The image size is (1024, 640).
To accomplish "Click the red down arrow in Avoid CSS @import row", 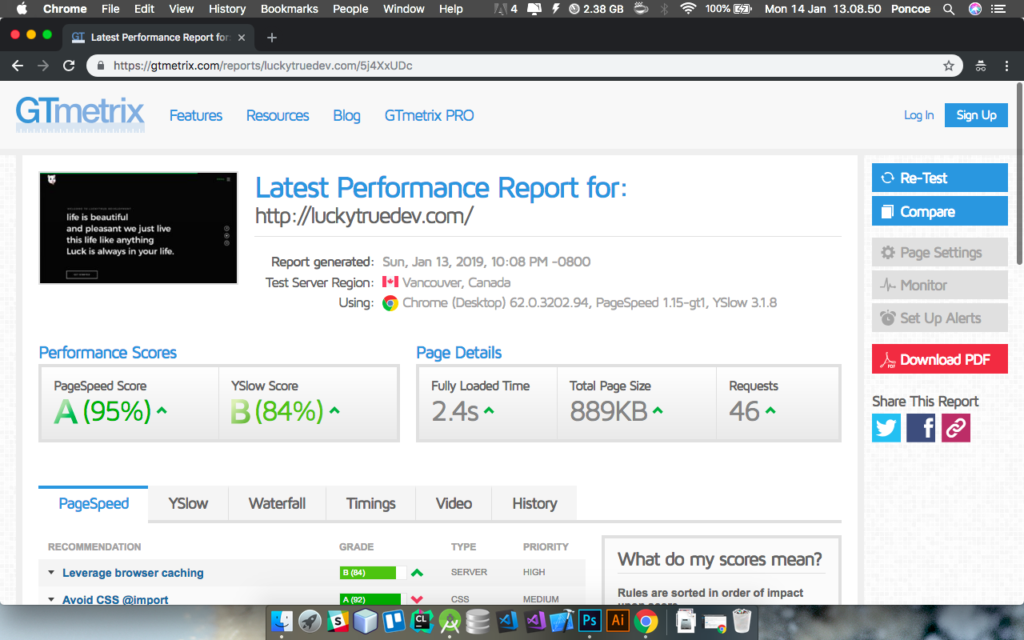I will pos(417,599).
